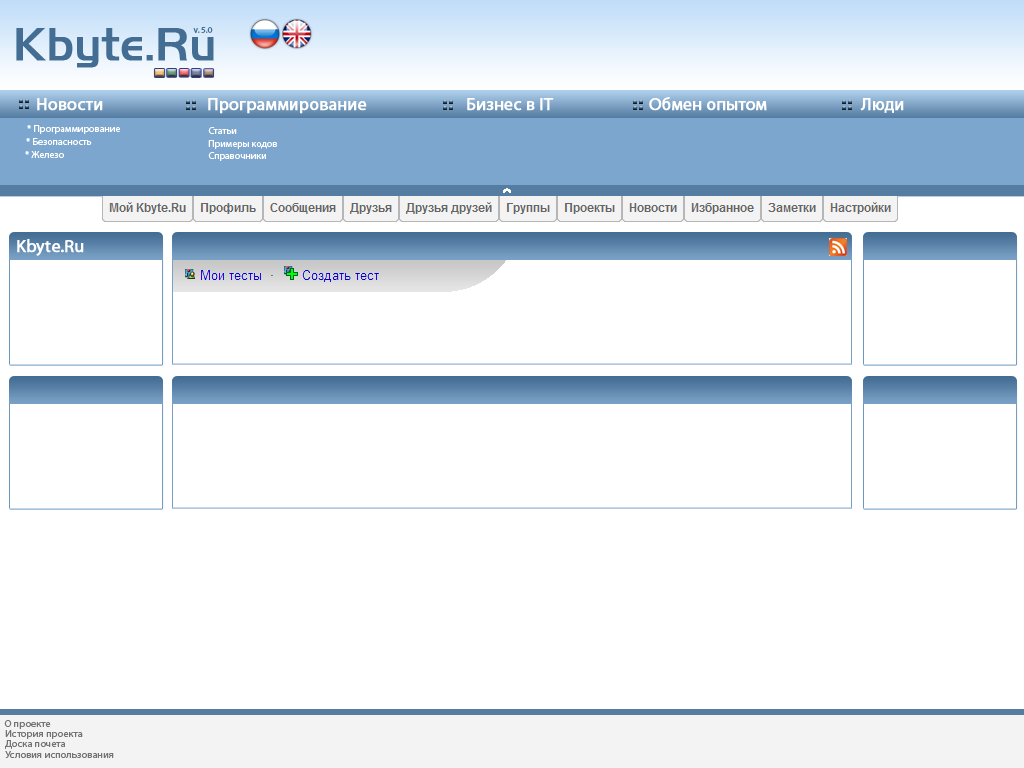This screenshot has width=1024, height=768.
Task: Collapse the top menu with the up chevron
Action: [507, 191]
